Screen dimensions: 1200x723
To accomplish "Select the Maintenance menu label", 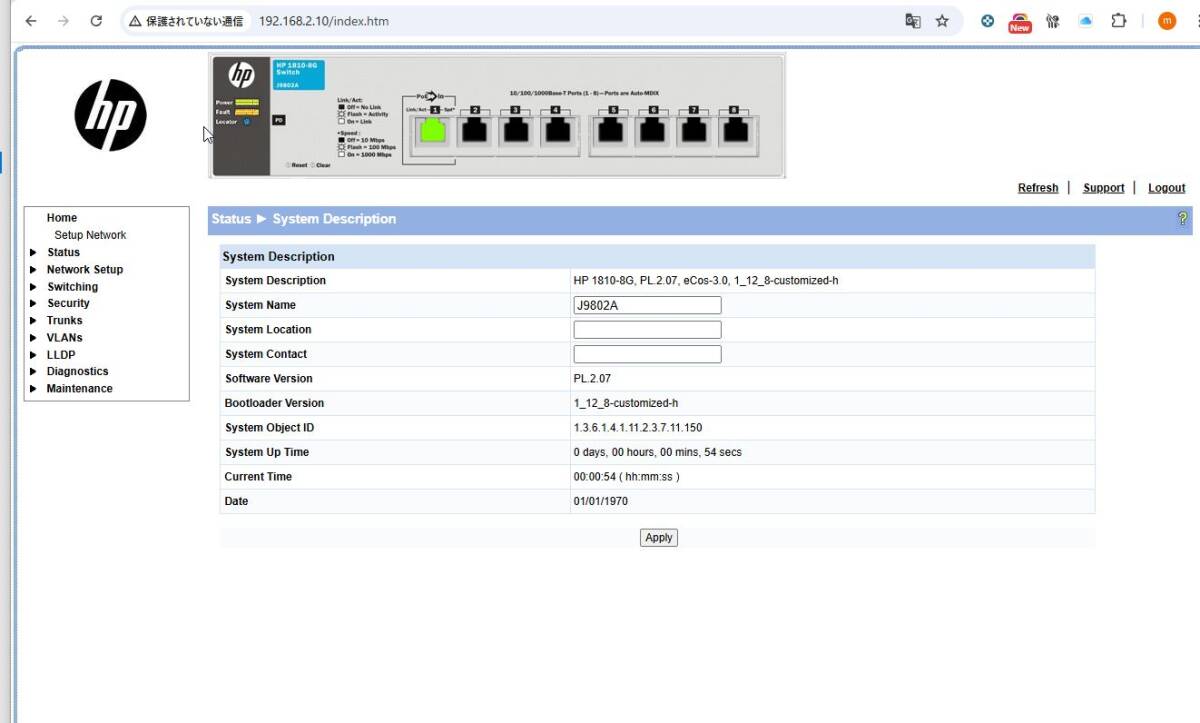I will [x=80, y=389].
